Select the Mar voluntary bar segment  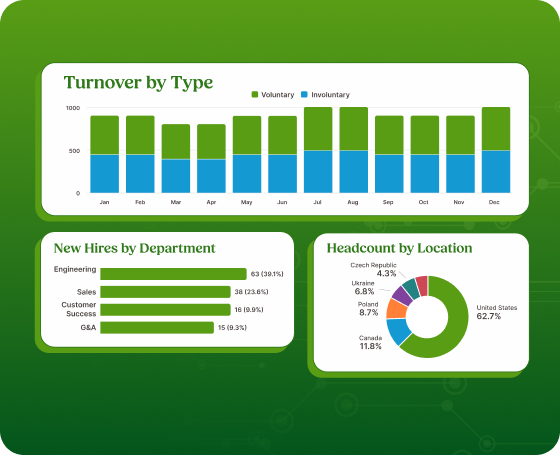pos(176,141)
